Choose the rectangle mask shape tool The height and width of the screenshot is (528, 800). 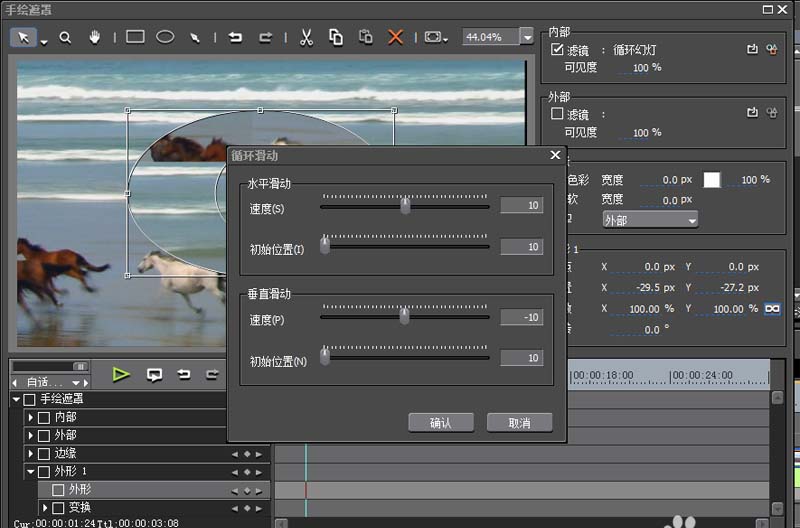click(x=135, y=37)
